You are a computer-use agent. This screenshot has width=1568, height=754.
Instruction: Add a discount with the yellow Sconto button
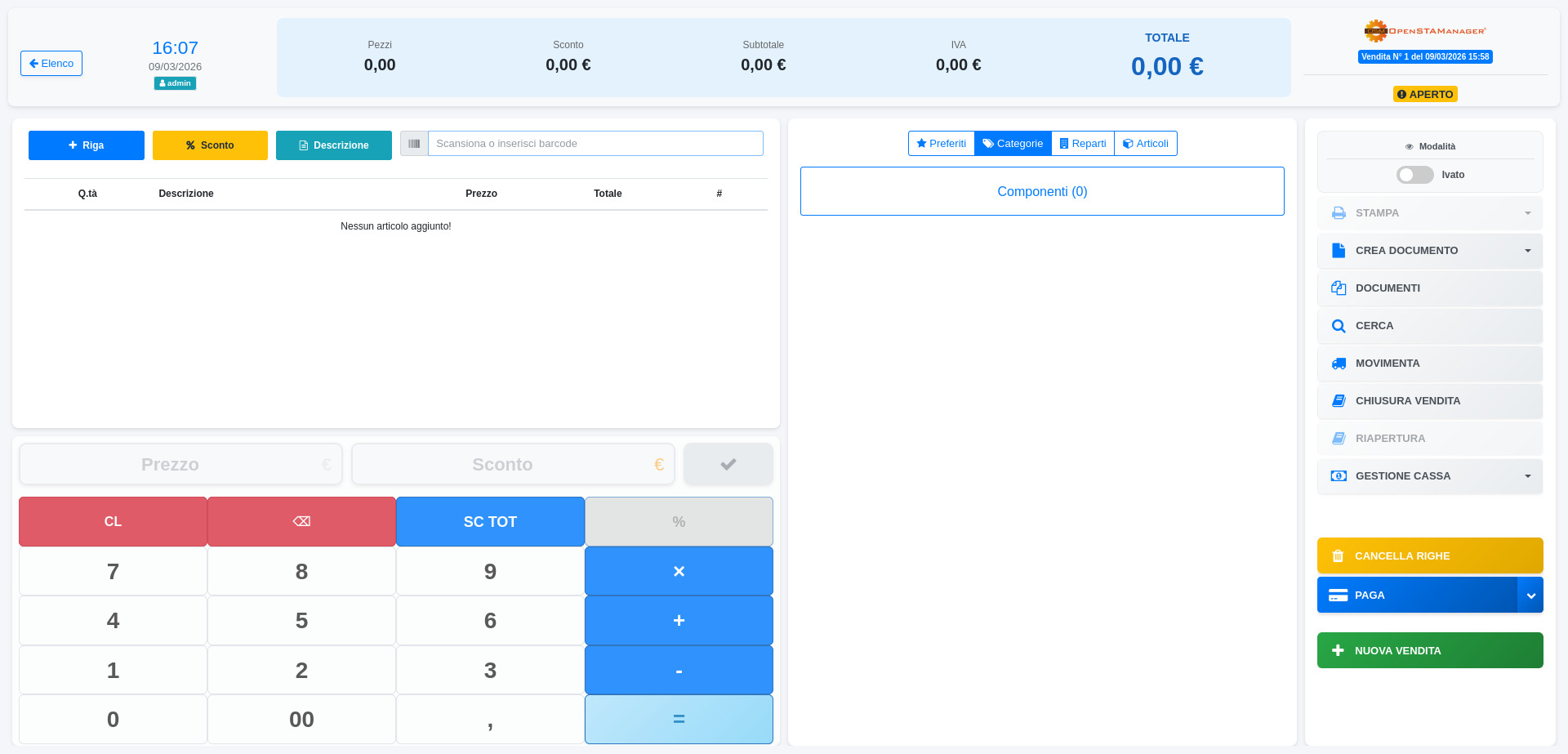click(210, 145)
